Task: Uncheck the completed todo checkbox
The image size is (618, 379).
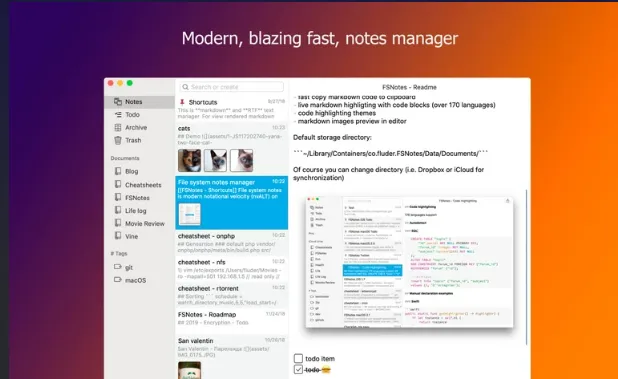Action: click(298, 370)
